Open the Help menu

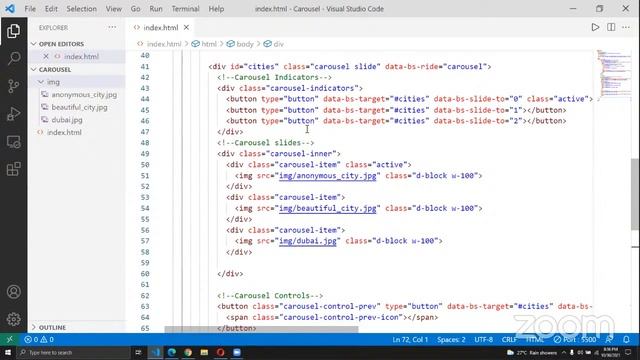216,9
